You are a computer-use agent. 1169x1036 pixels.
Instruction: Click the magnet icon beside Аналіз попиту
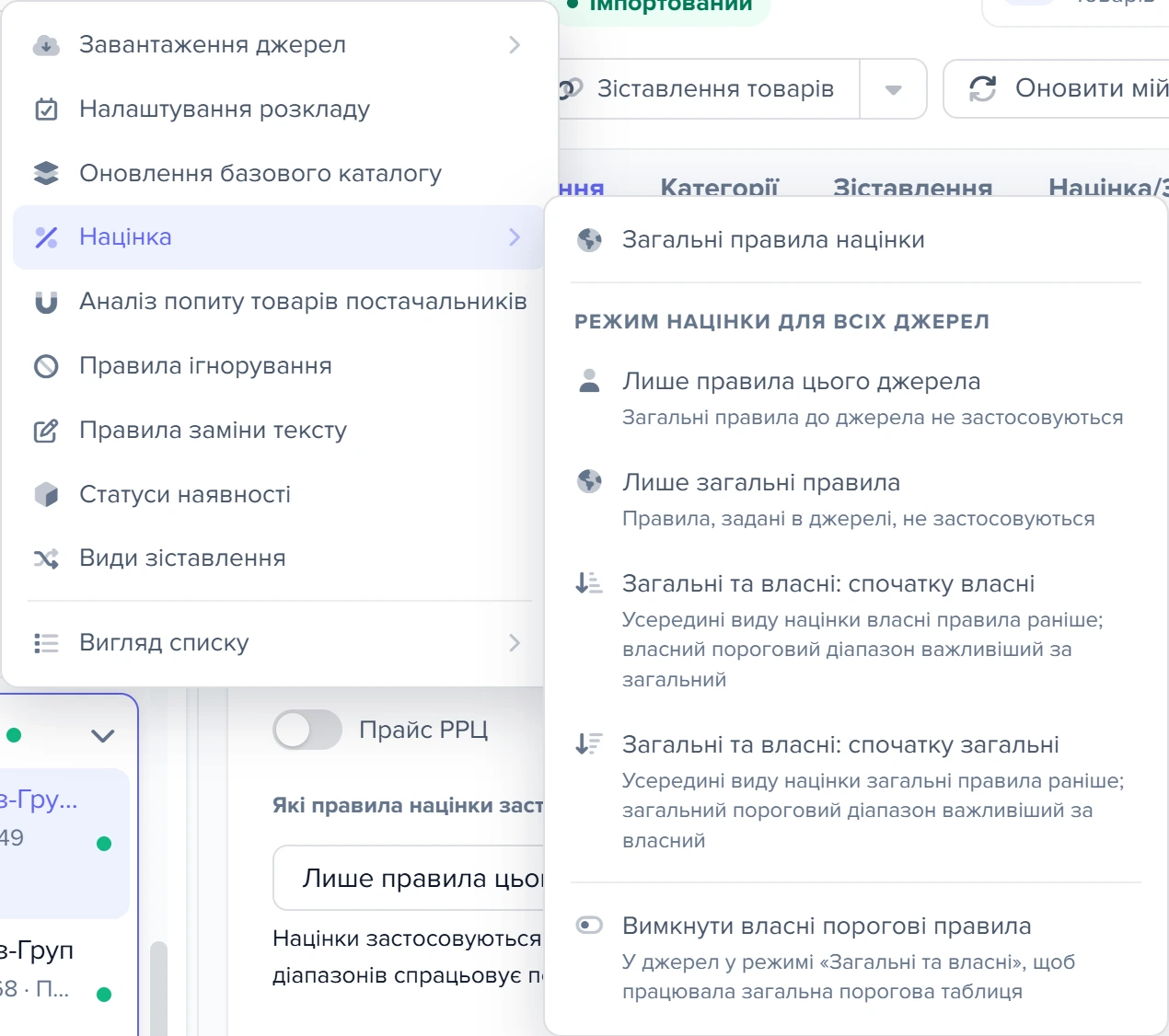tap(46, 302)
